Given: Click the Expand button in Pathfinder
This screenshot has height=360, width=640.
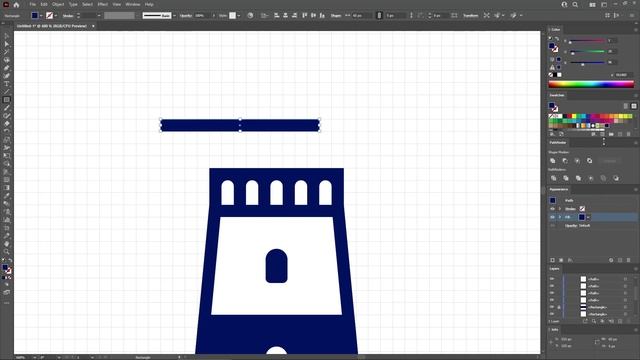Looking at the screenshot, I should click(x=609, y=161).
